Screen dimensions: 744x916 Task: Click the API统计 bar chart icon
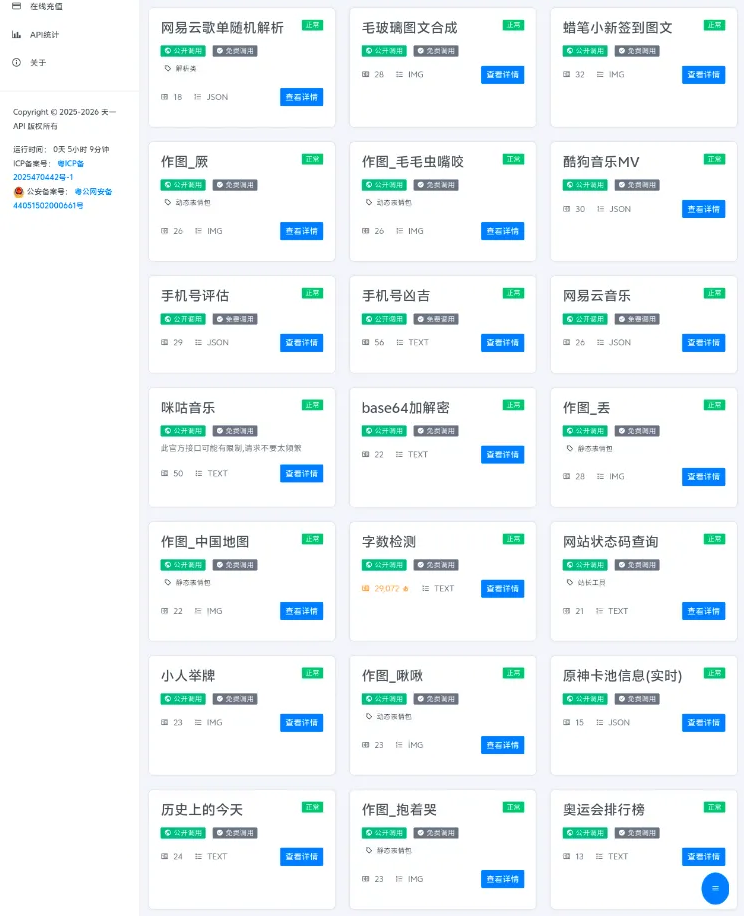(17, 34)
